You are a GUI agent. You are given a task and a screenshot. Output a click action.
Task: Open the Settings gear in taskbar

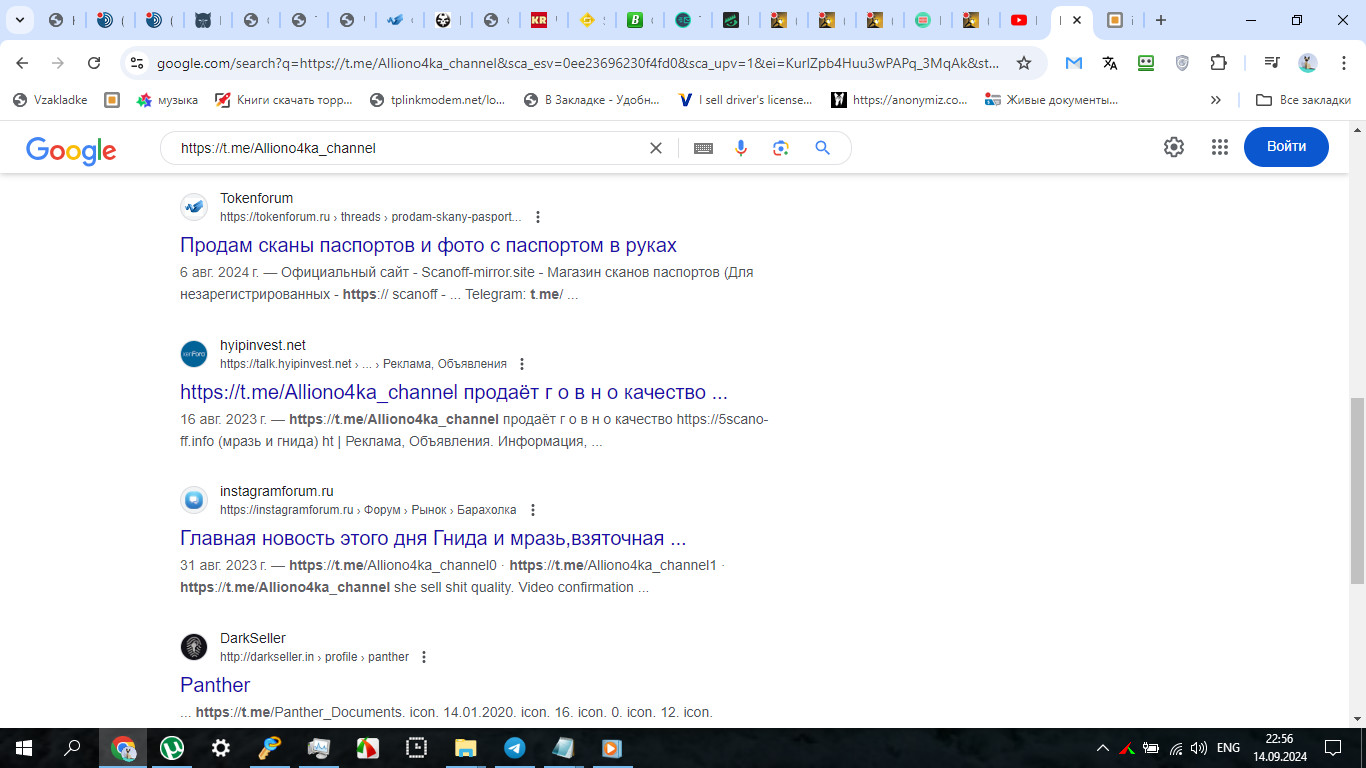[x=221, y=748]
